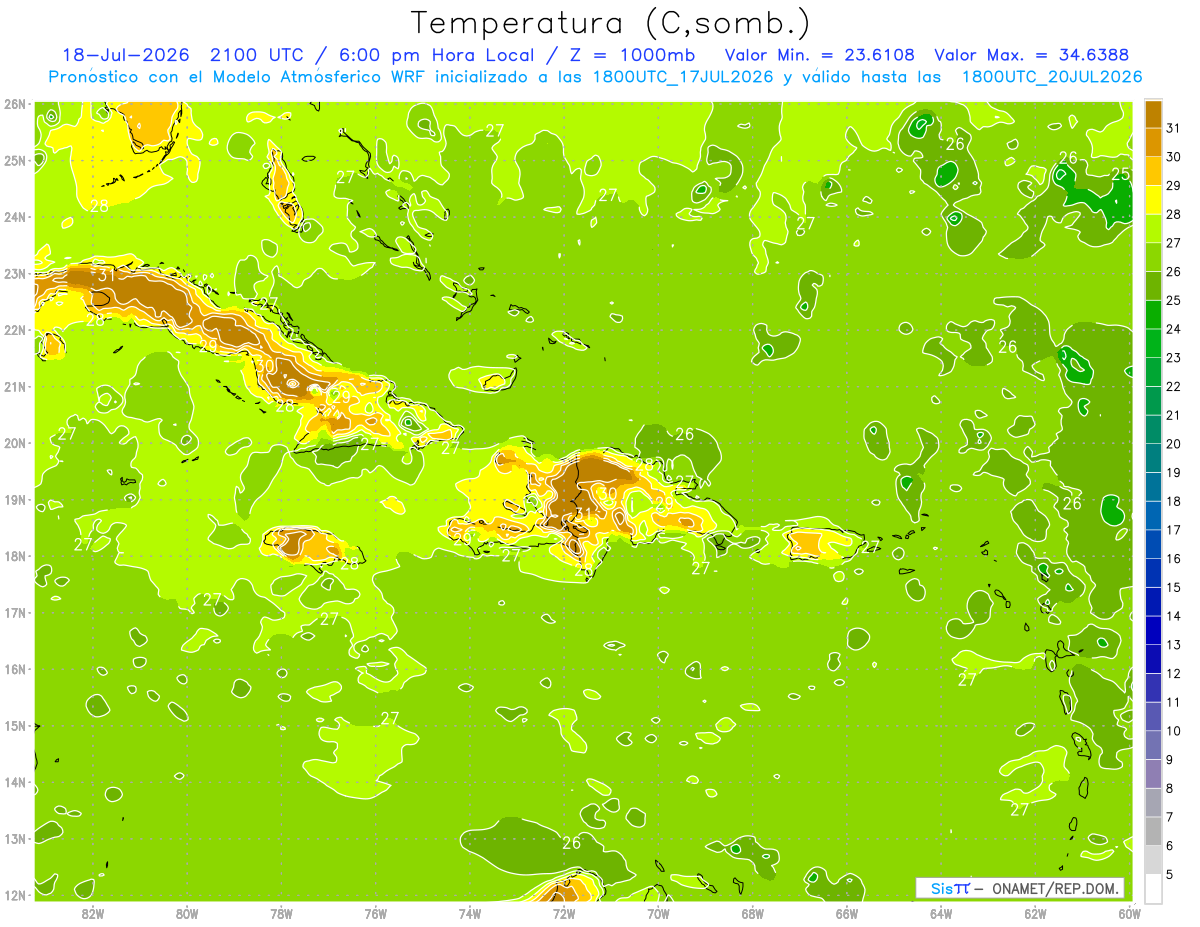The height and width of the screenshot is (927, 1200).
Task: Select the teal swatch between 19 and 20
Action: pos(1153,458)
